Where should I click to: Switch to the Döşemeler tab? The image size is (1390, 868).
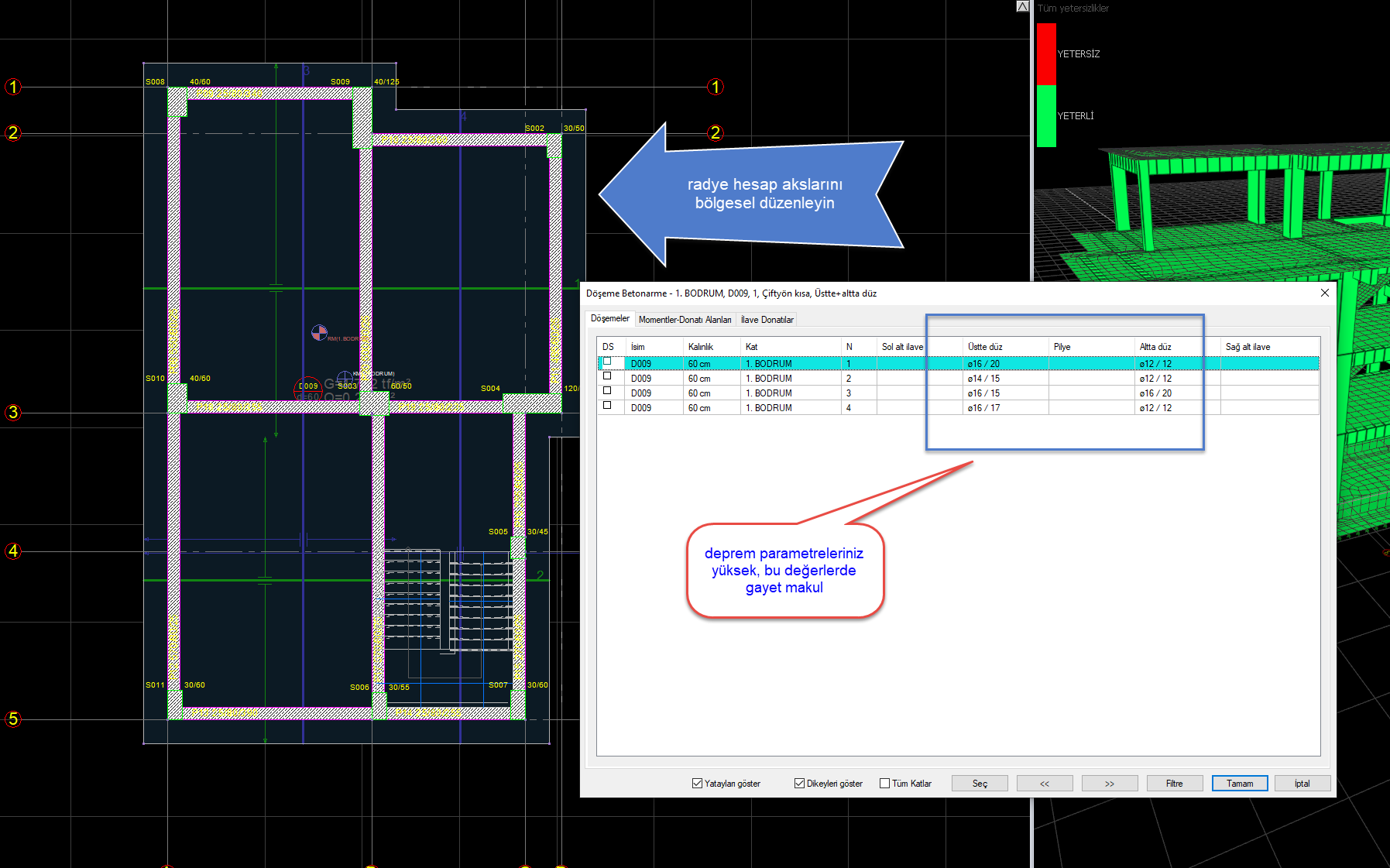click(610, 318)
